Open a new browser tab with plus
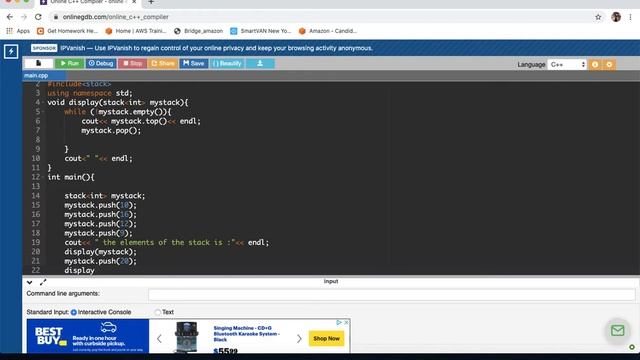 [151, 2]
